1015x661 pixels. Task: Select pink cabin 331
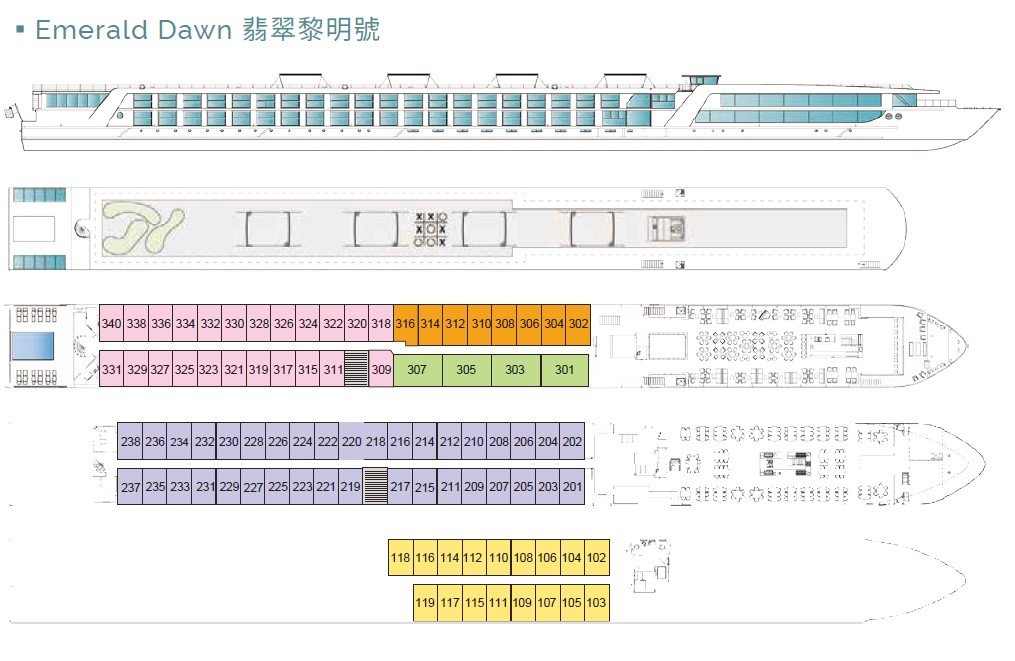[x=111, y=369]
